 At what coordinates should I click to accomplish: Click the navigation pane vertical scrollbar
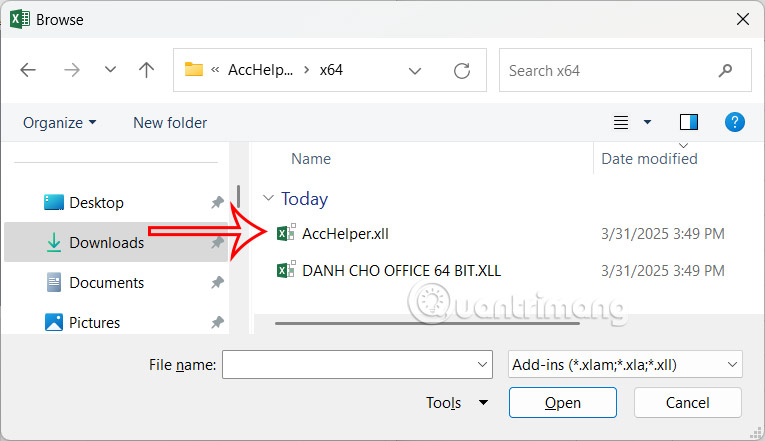239,196
